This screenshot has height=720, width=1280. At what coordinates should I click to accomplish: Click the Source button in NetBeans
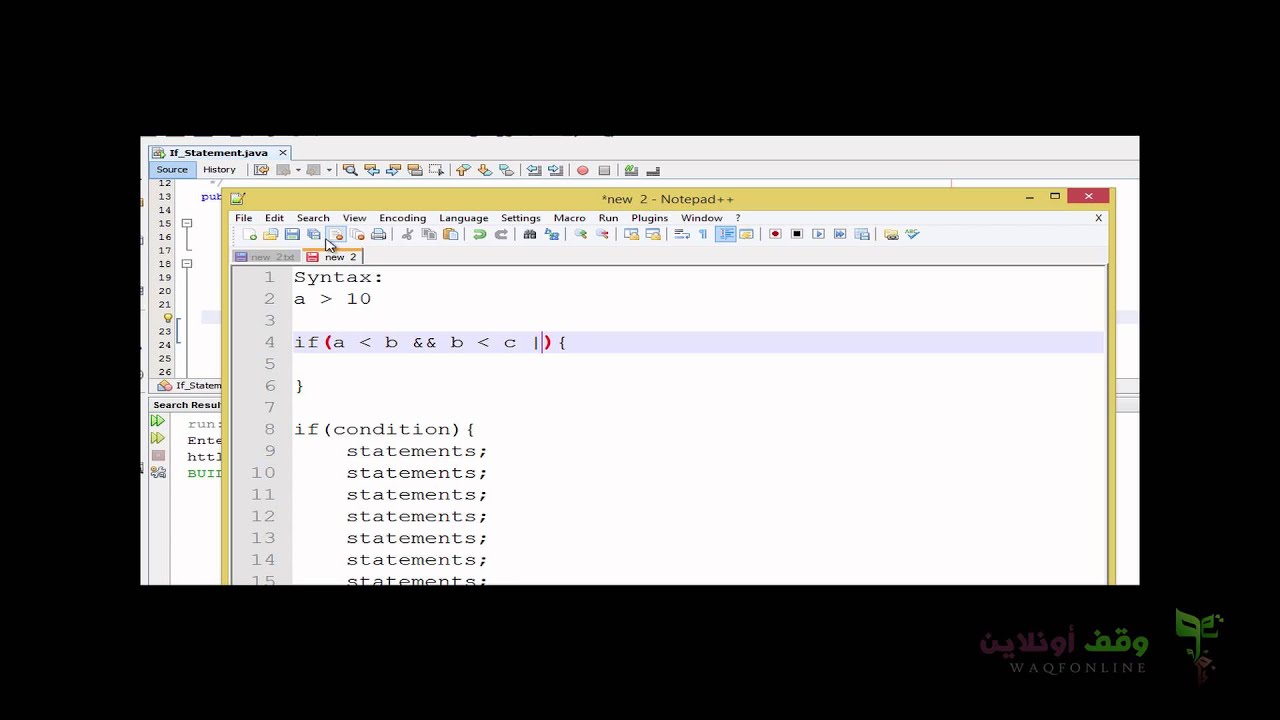coord(172,170)
